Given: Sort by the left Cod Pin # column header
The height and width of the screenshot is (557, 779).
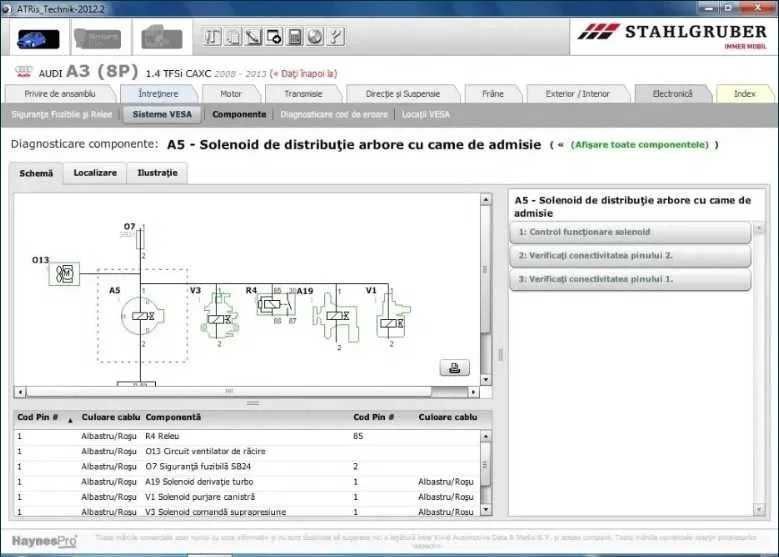Looking at the screenshot, I should click(38, 417).
